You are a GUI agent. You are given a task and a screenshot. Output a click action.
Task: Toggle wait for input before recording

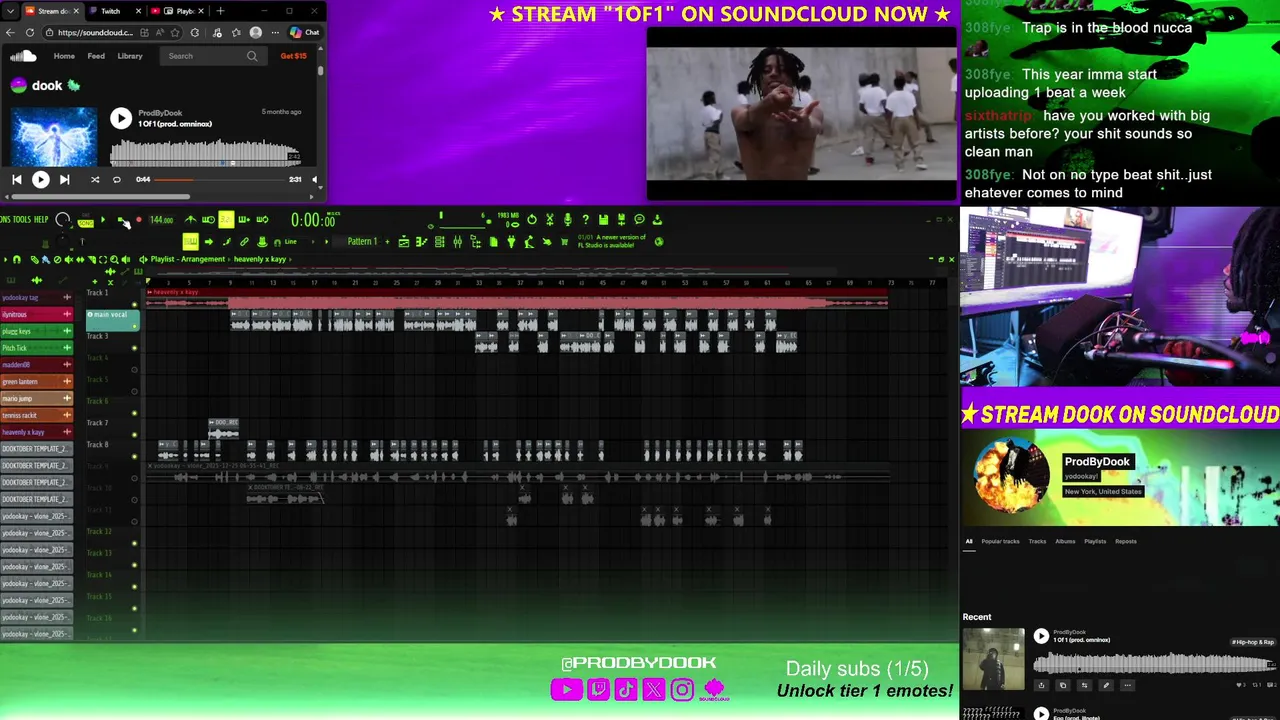tap(208, 219)
